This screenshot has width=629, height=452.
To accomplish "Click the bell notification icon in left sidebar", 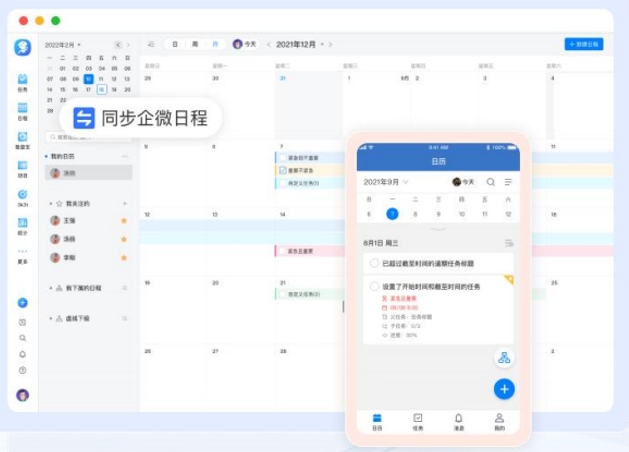I will point(22,354).
